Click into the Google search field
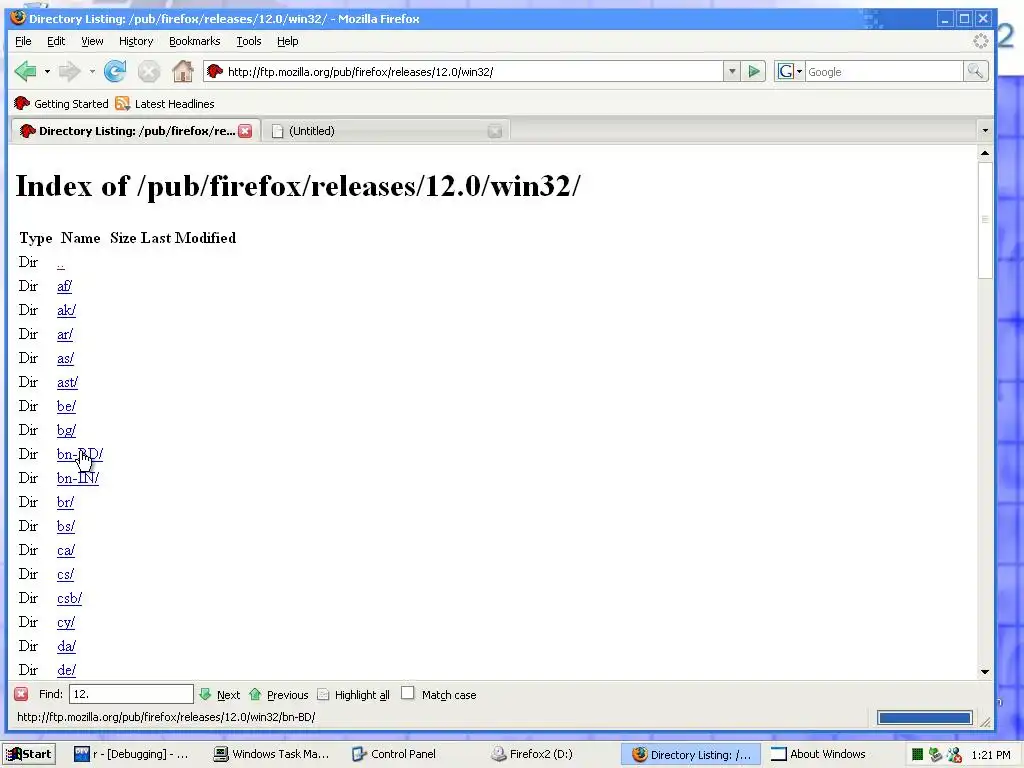 [x=884, y=72]
